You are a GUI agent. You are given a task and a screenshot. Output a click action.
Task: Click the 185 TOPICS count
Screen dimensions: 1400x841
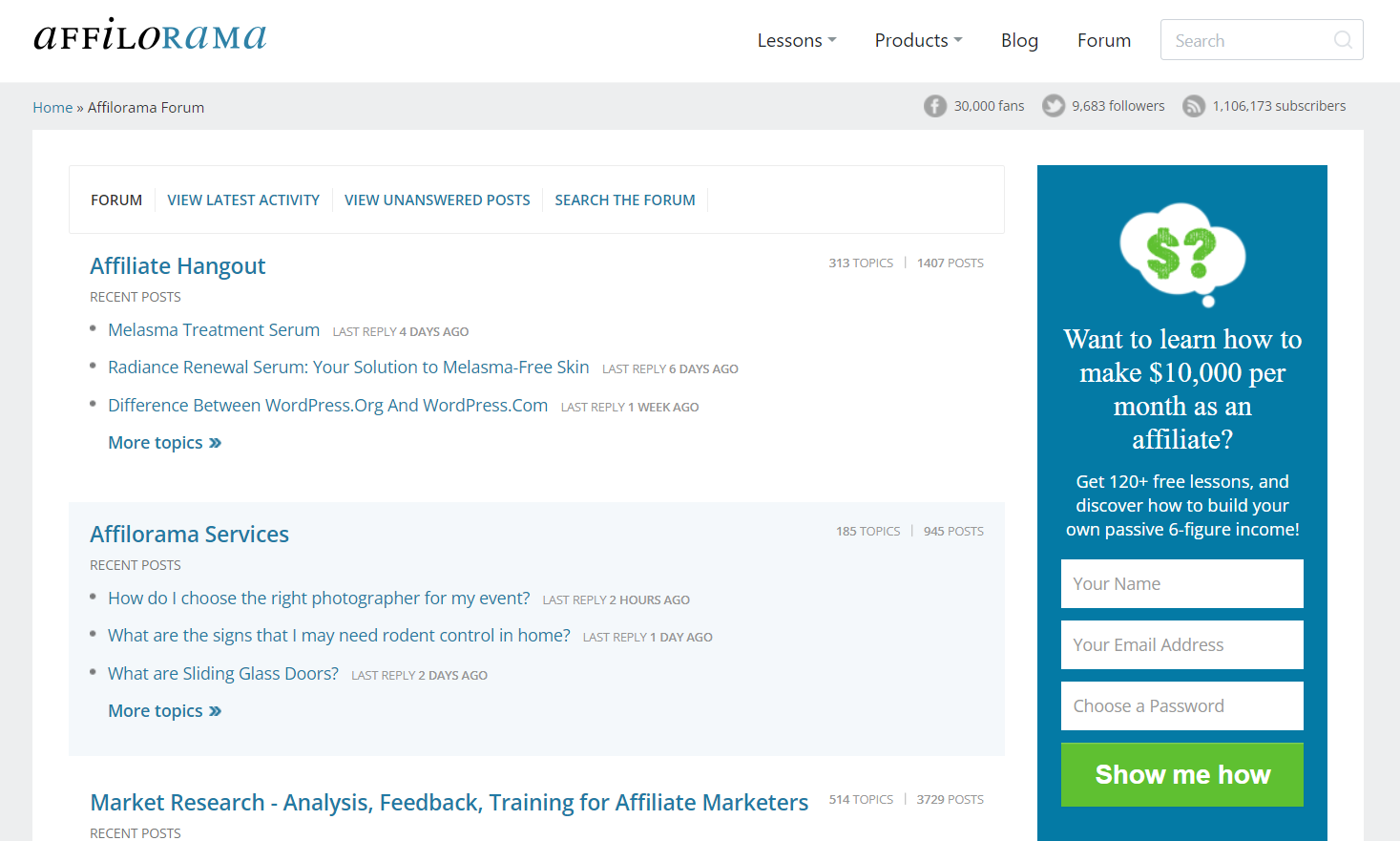(x=867, y=531)
